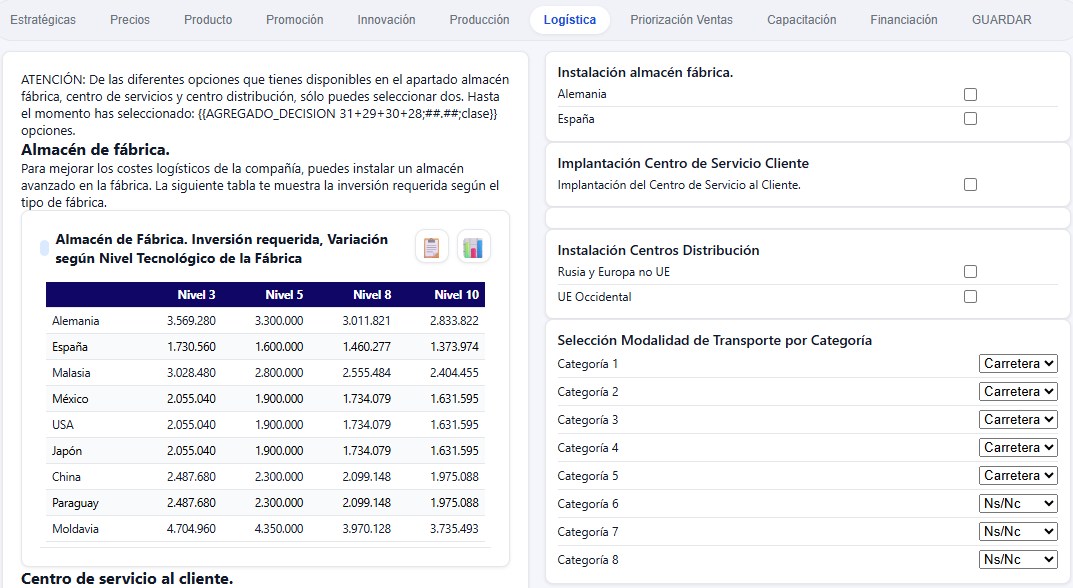Open the Producción tab

(x=479, y=20)
